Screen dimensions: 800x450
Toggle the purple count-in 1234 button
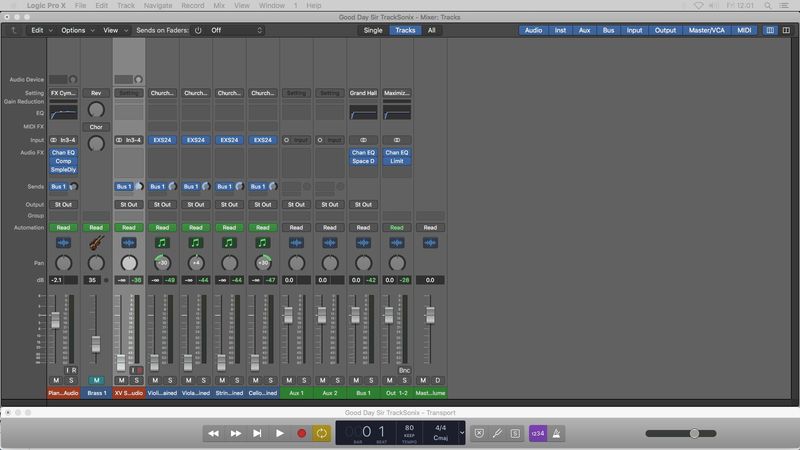[538, 433]
